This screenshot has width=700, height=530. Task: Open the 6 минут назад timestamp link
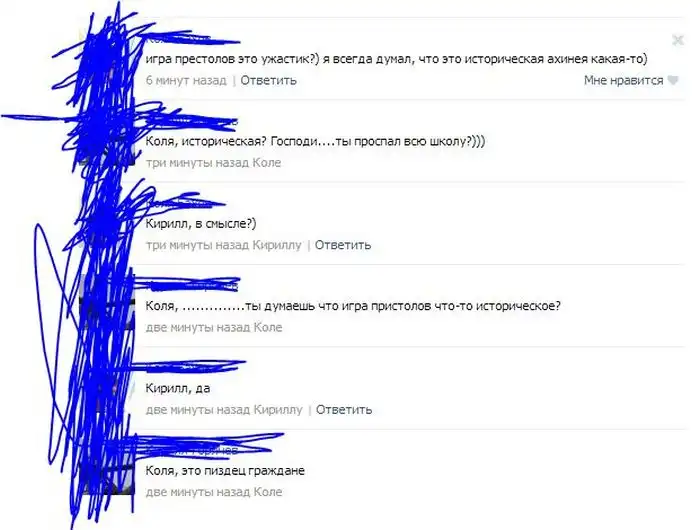(x=186, y=80)
